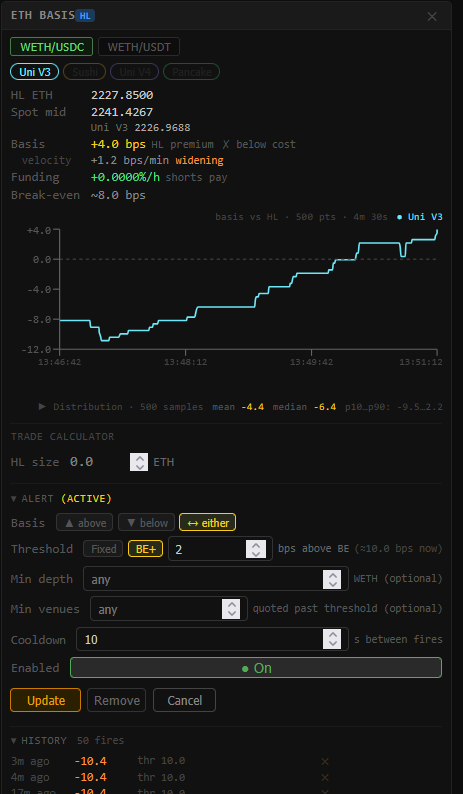Close the ETH Basis panel
The image size is (463, 794).
(x=432, y=17)
